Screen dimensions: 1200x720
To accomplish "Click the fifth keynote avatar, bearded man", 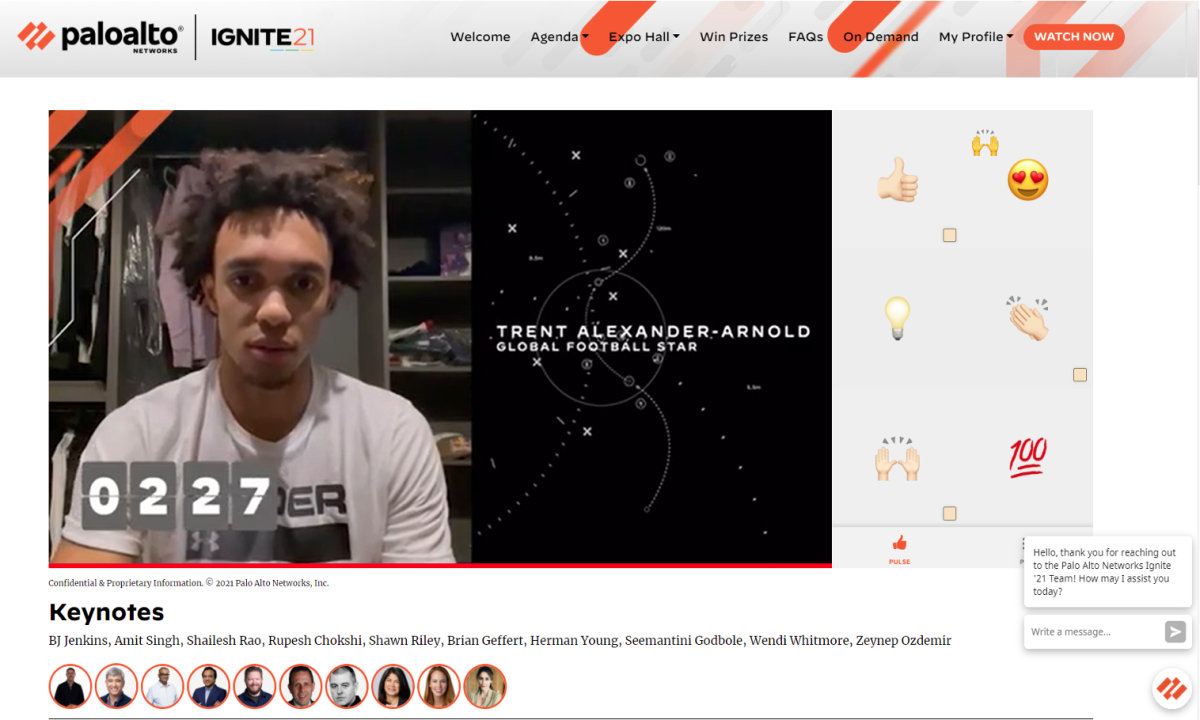I will (254, 687).
